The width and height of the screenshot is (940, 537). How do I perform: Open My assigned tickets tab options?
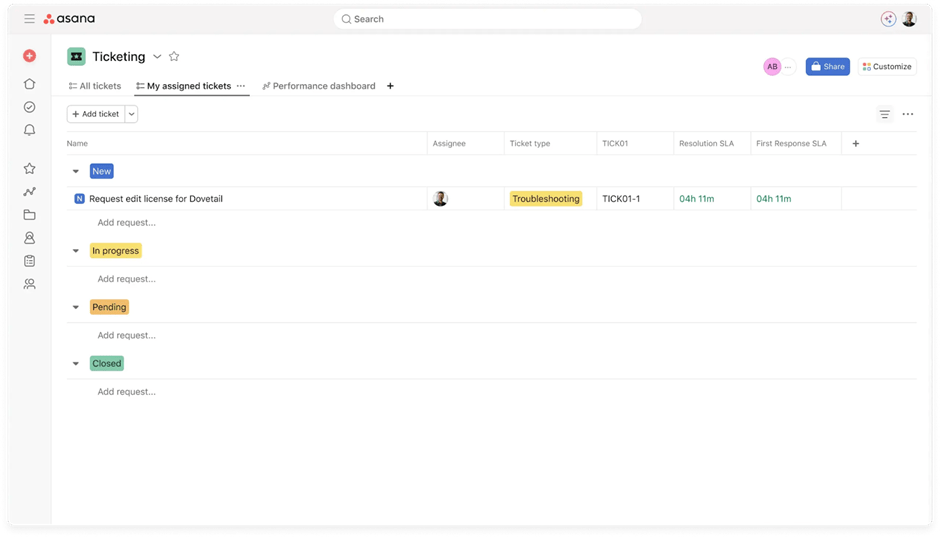click(x=240, y=86)
